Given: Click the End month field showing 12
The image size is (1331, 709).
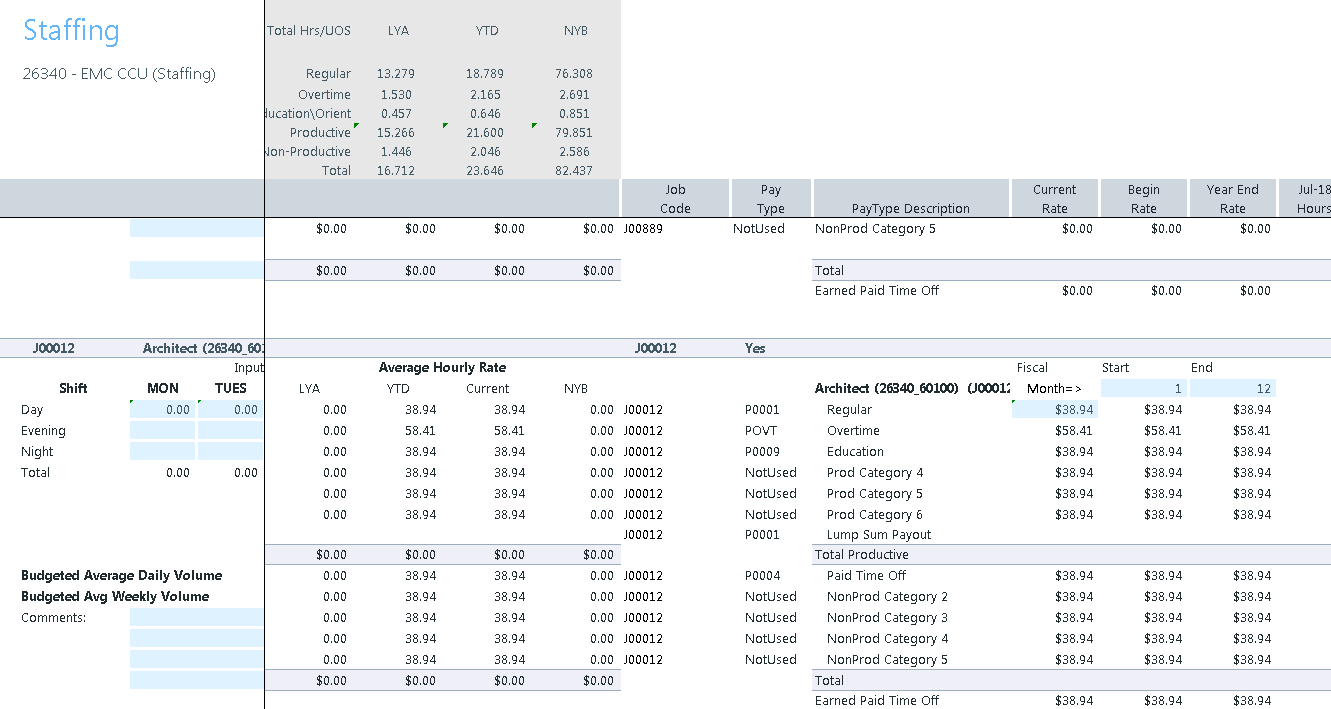Looking at the screenshot, I should (x=1232, y=388).
